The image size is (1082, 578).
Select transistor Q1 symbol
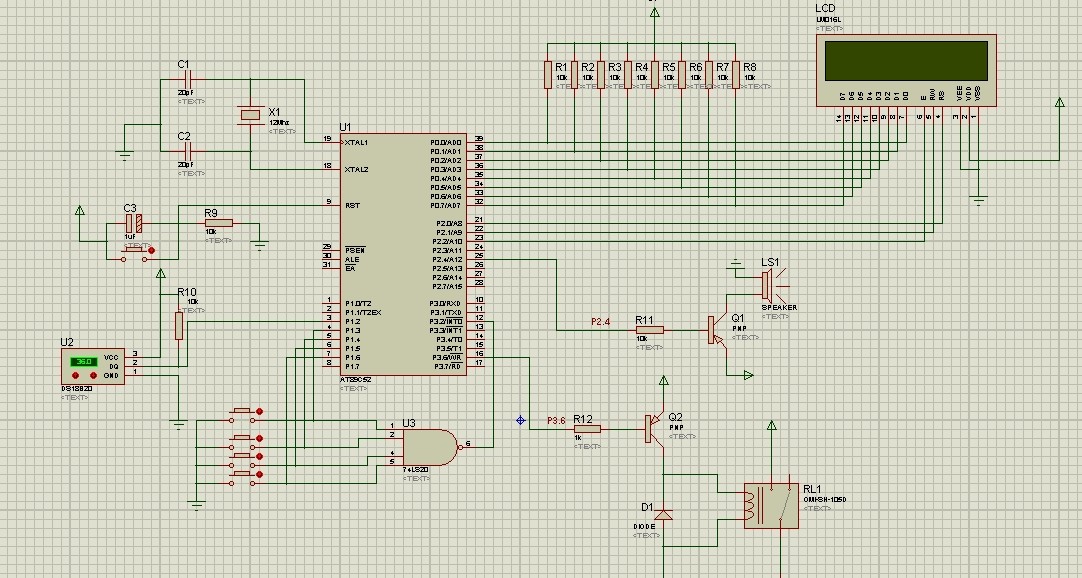click(x=717, y=330)
